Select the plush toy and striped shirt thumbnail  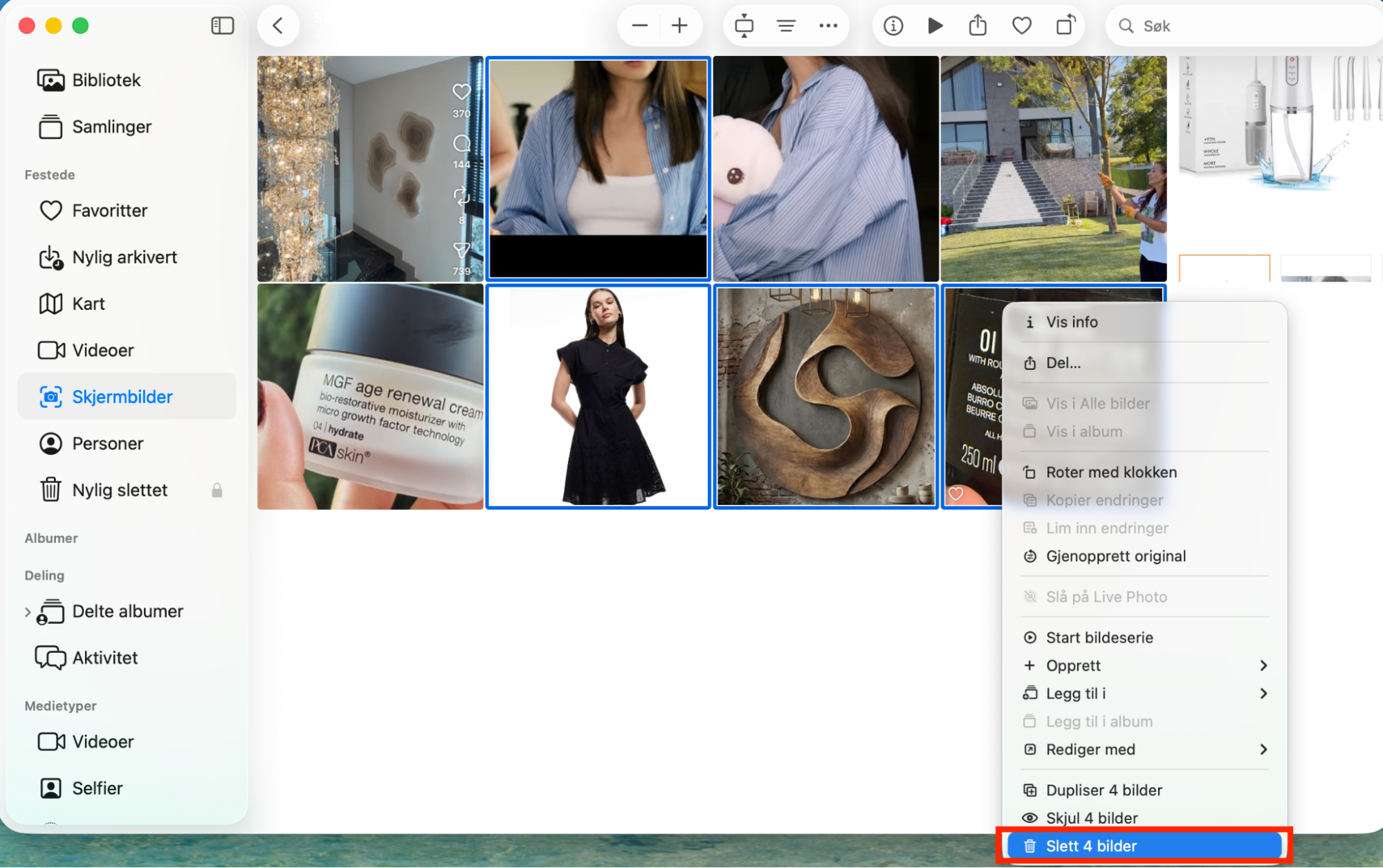pyautogui.click(x=826, y=169)
